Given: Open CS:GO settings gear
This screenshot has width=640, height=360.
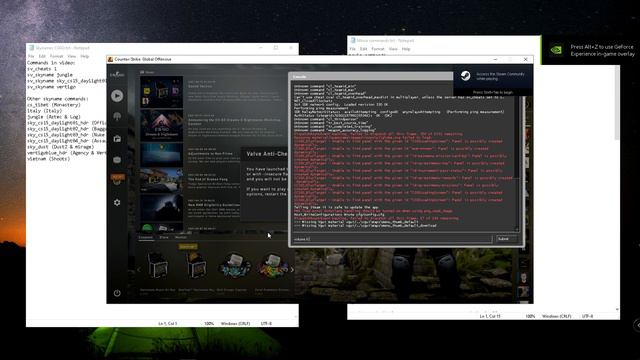Looking at the screenshot, I should point(117,202).
